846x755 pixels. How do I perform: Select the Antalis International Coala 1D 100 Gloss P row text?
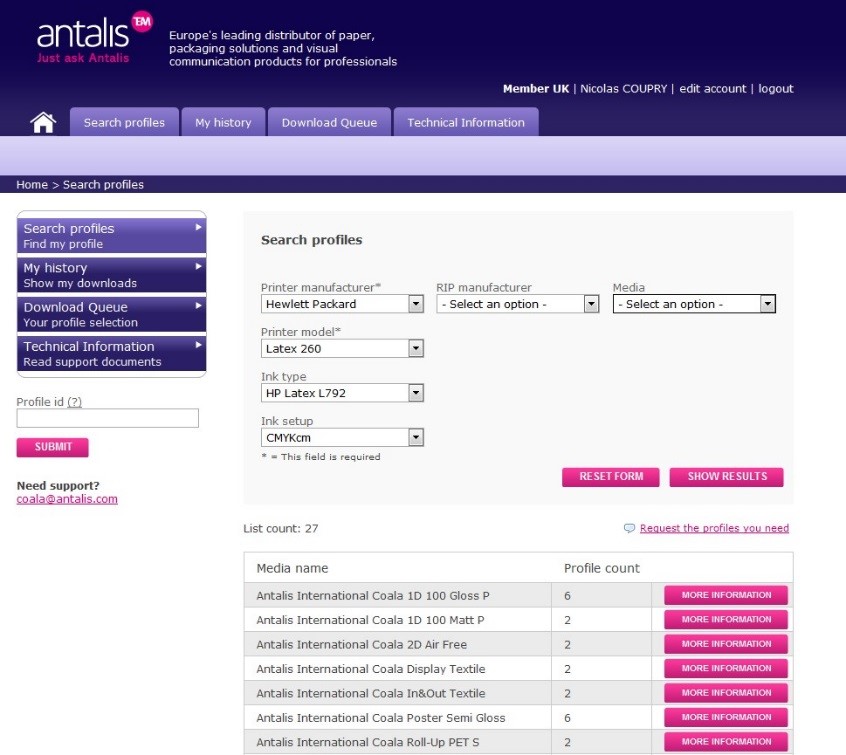click(373, 596)
